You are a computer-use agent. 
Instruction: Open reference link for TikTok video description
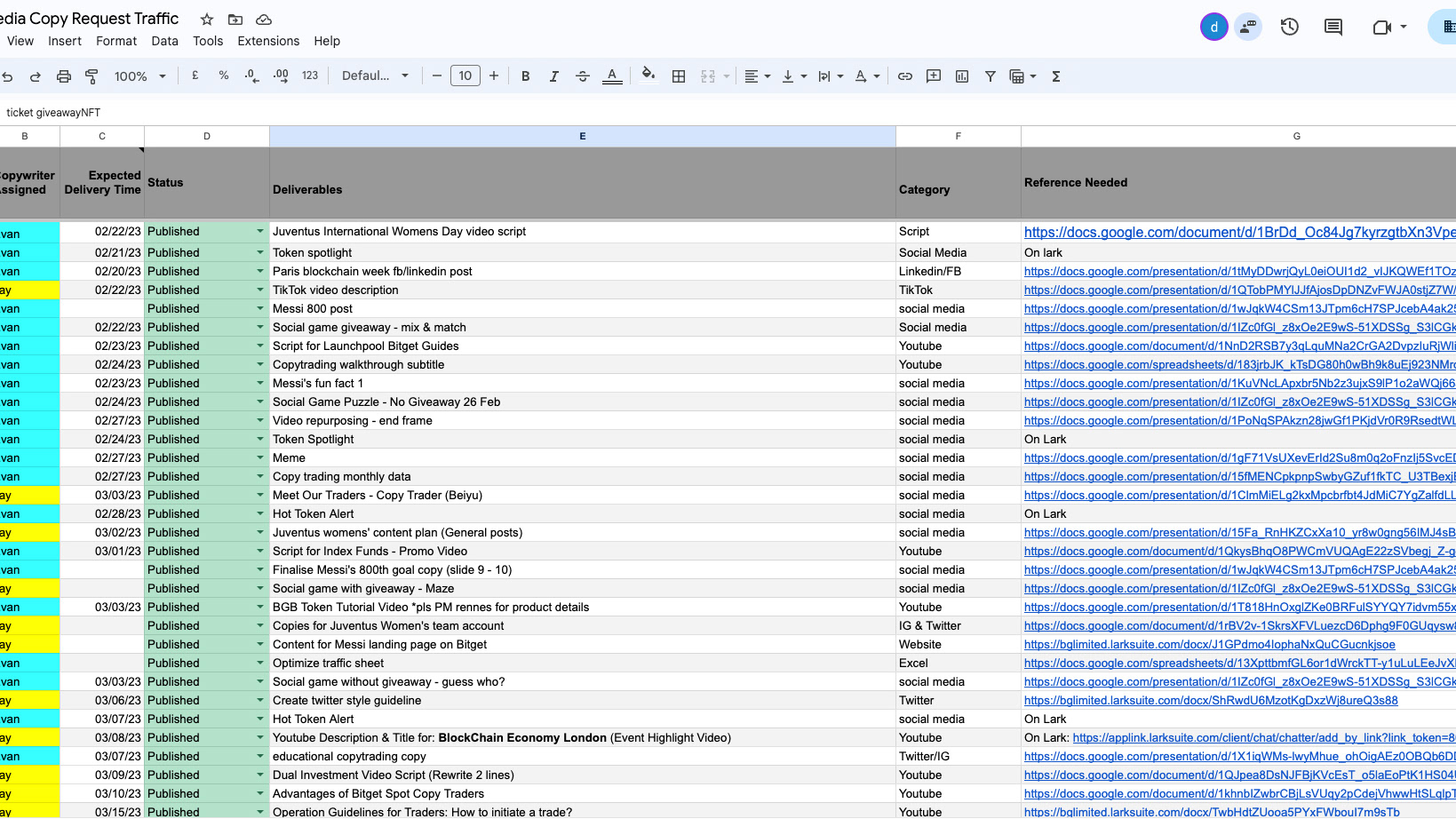(1239, 290)
